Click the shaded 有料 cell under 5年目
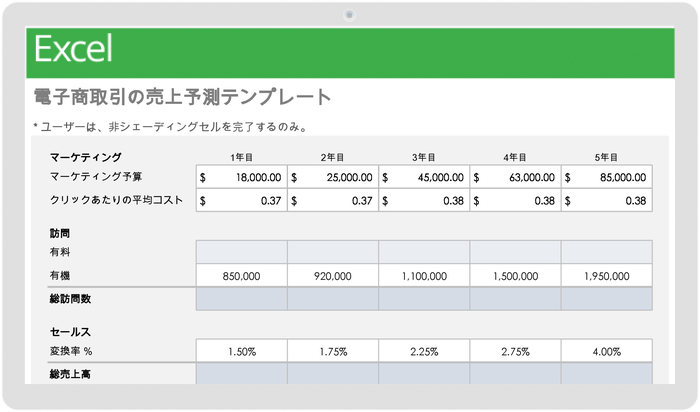The image size is (700, 412). point(607,252)
